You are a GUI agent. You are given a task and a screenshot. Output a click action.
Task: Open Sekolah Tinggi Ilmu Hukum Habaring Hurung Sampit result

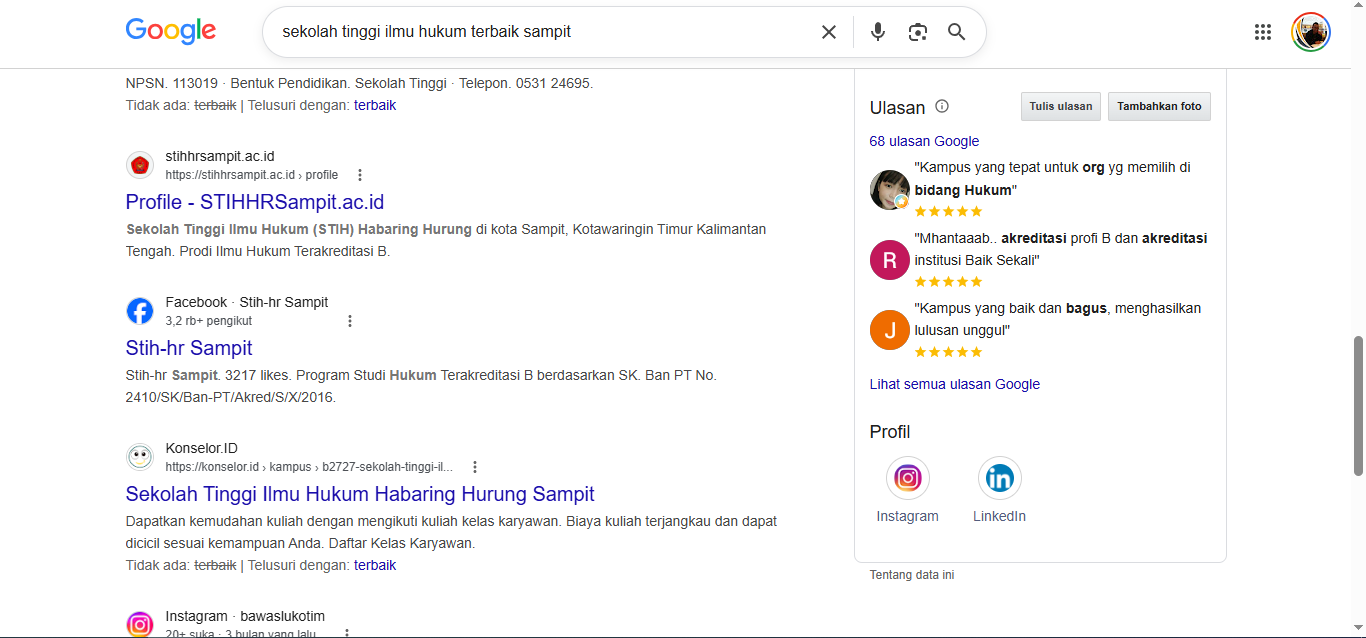coord(360,494)
